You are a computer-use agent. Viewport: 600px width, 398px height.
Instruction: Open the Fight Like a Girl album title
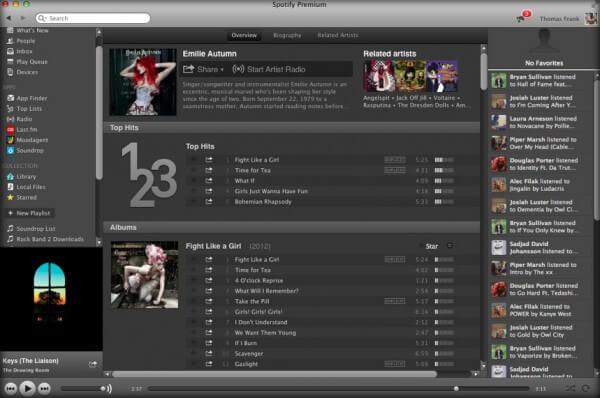point(214,246)
